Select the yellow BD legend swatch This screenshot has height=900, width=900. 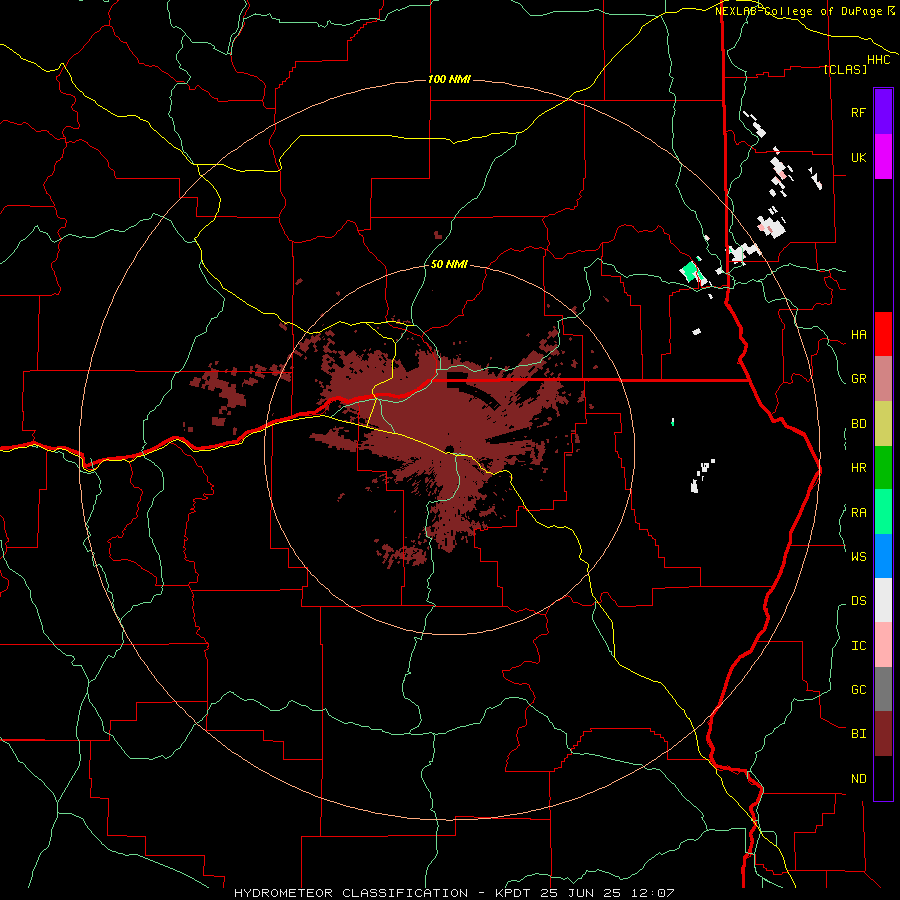pos(883,424)
